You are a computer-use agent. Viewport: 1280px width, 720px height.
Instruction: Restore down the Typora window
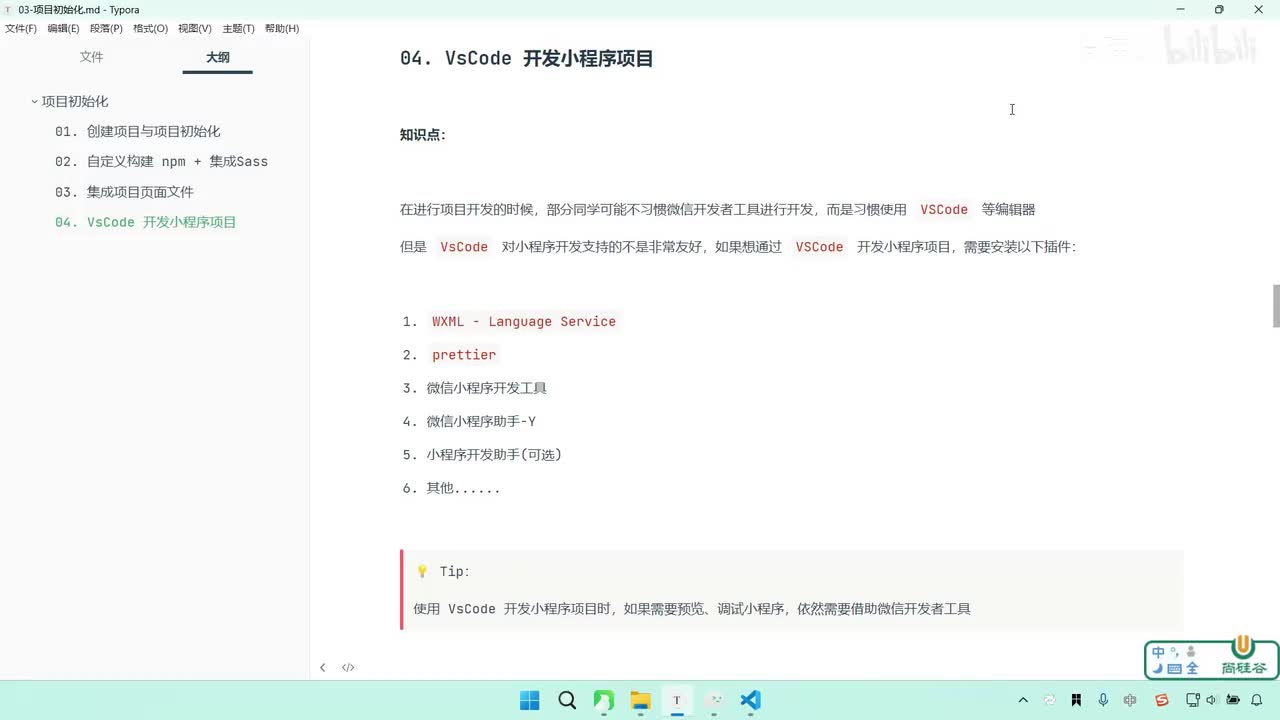click(x=1219, y=9)
